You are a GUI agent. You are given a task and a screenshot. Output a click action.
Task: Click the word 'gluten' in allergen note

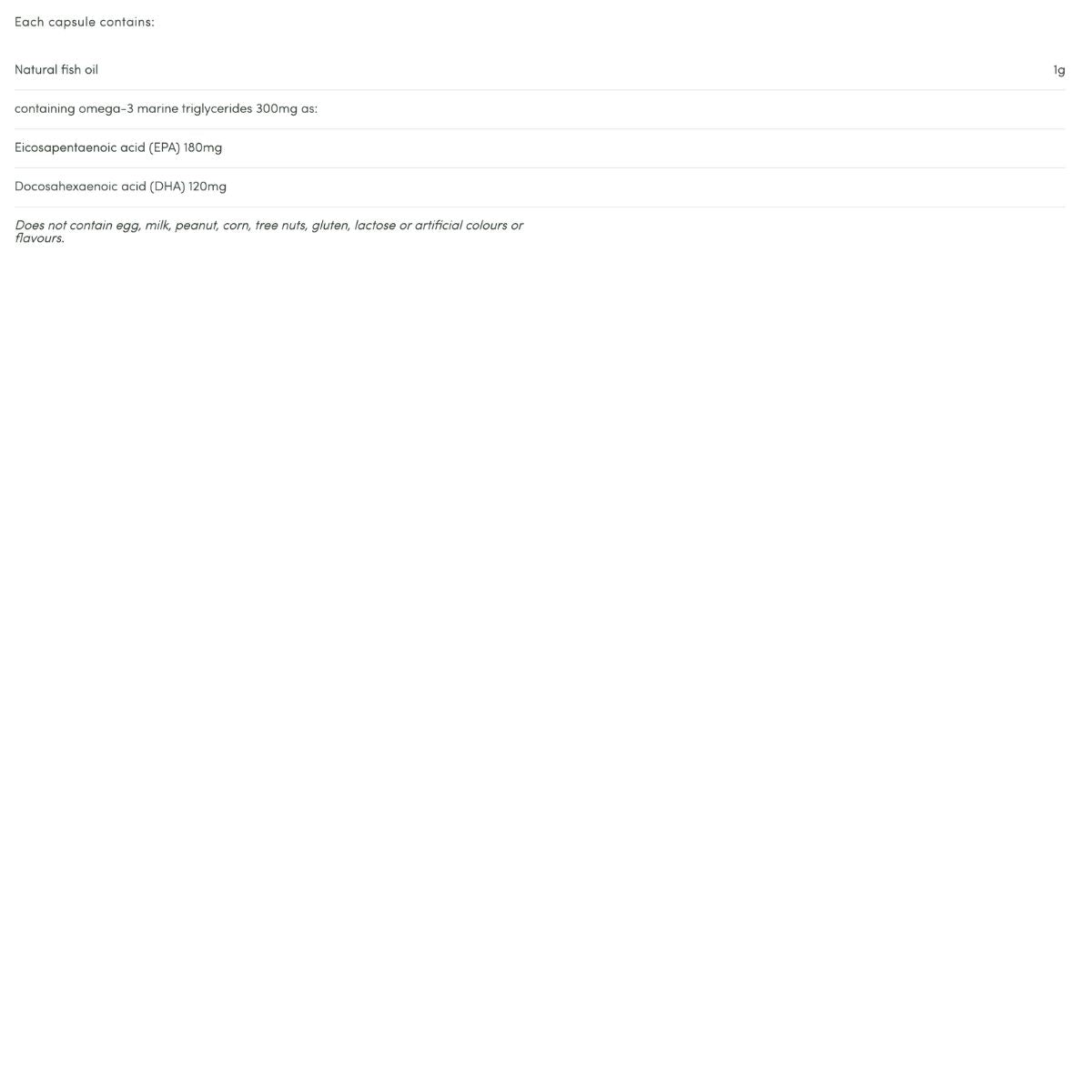pyautogui.click(x=330, y=226)
